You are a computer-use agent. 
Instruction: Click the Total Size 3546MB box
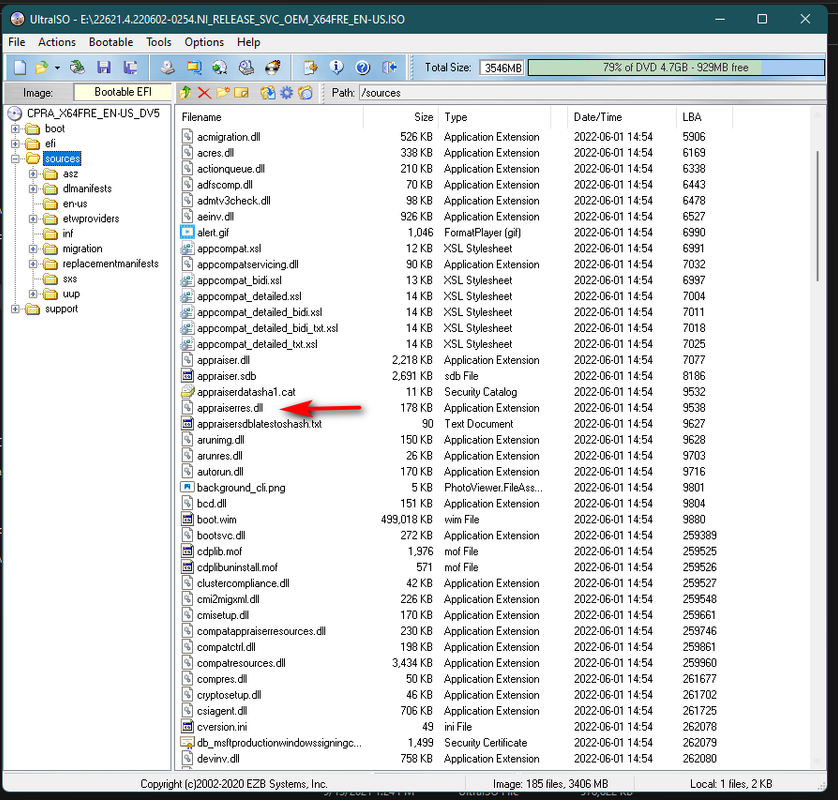[501, 68]
